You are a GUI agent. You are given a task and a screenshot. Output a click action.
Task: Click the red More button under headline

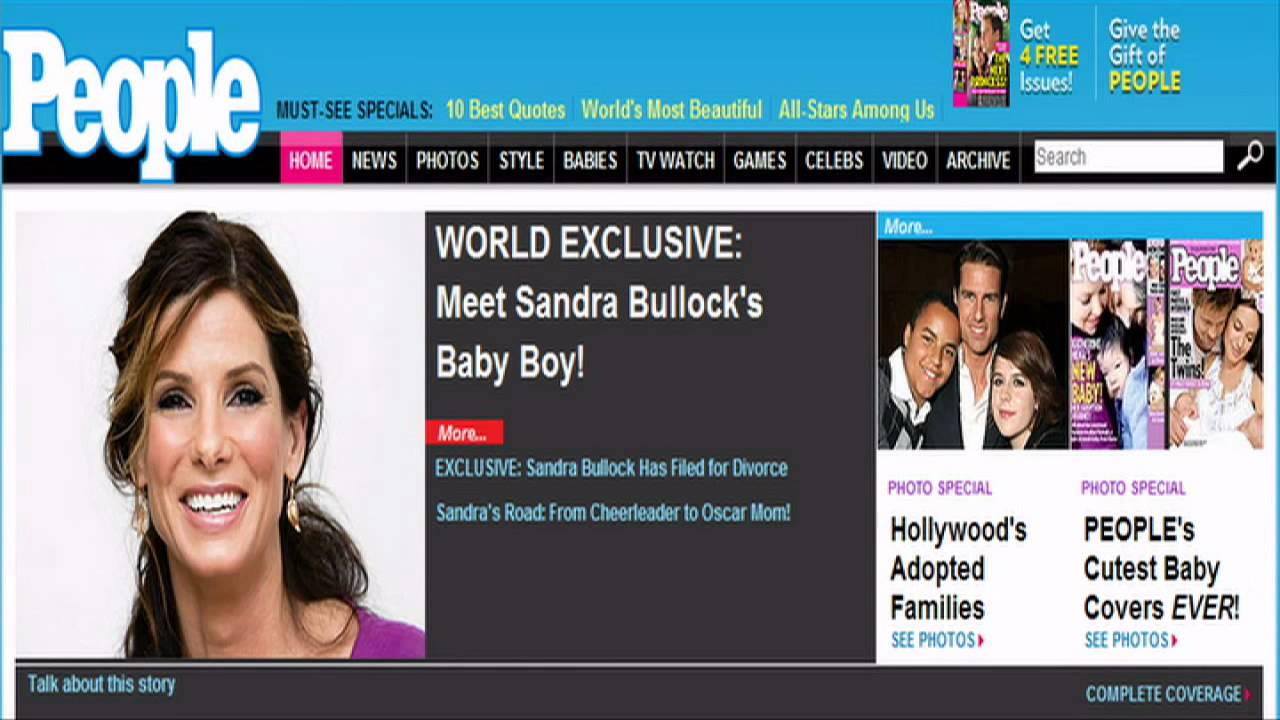[x=463, y=433]
